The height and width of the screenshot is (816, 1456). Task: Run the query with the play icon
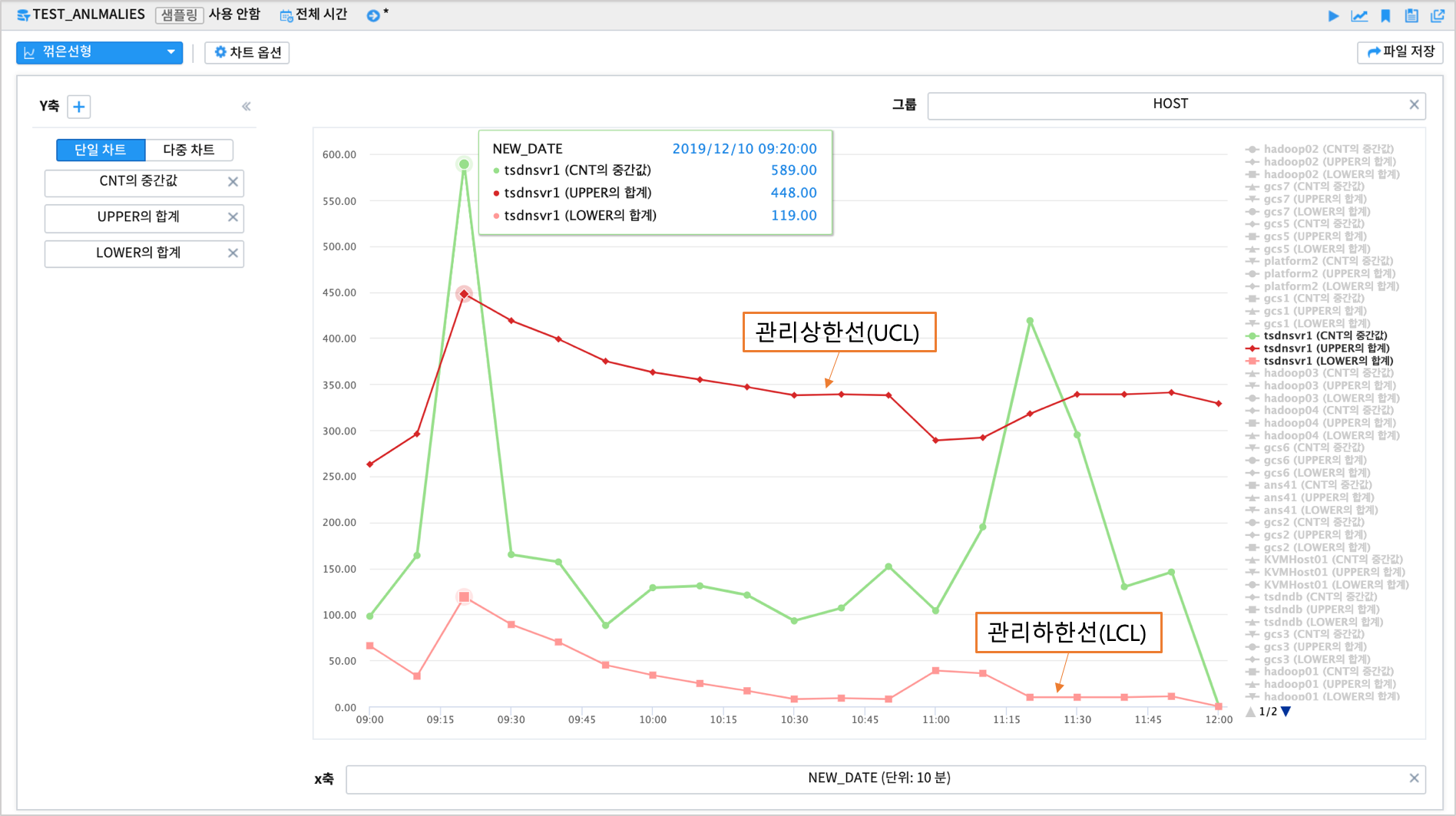(x=1333, y=15)
